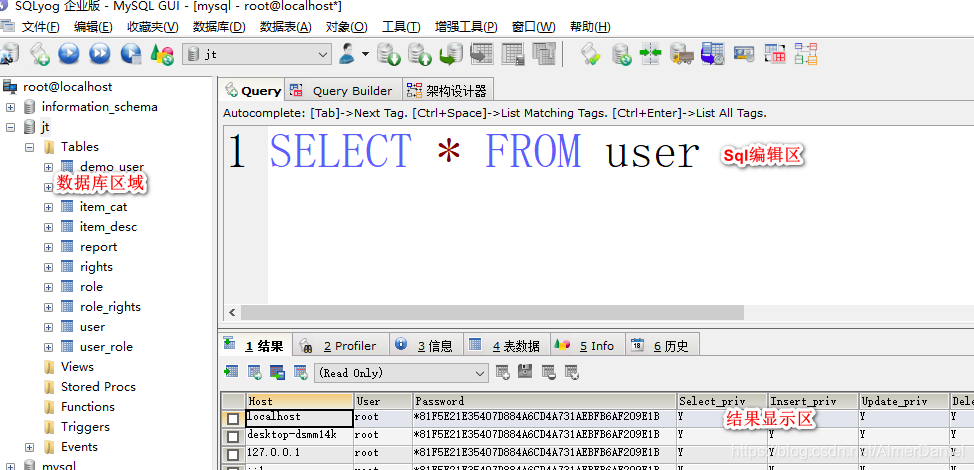Image resolution: width=974 pixels, height=470 pixels.
Task: Click the restore database green-arrow icon
Action: (x=451, y=54)
